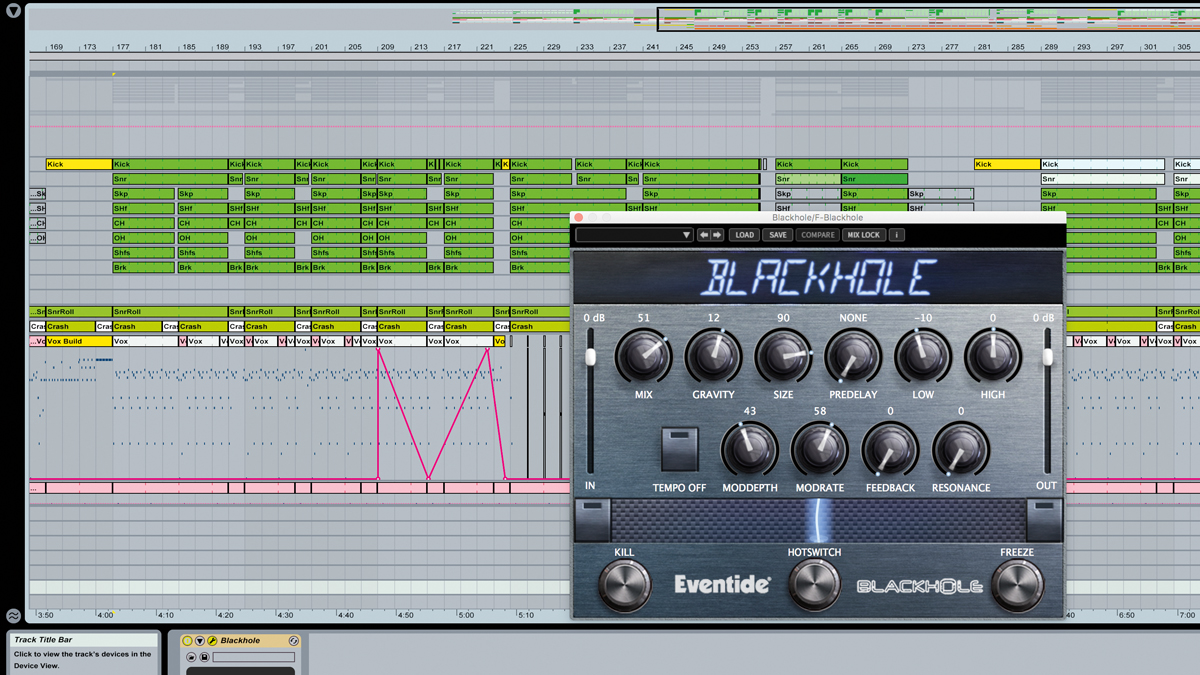Open the preset dropdown in Blackhole plugin
The height and width of the screenshot is (675, 1200).
click(635, 235)
